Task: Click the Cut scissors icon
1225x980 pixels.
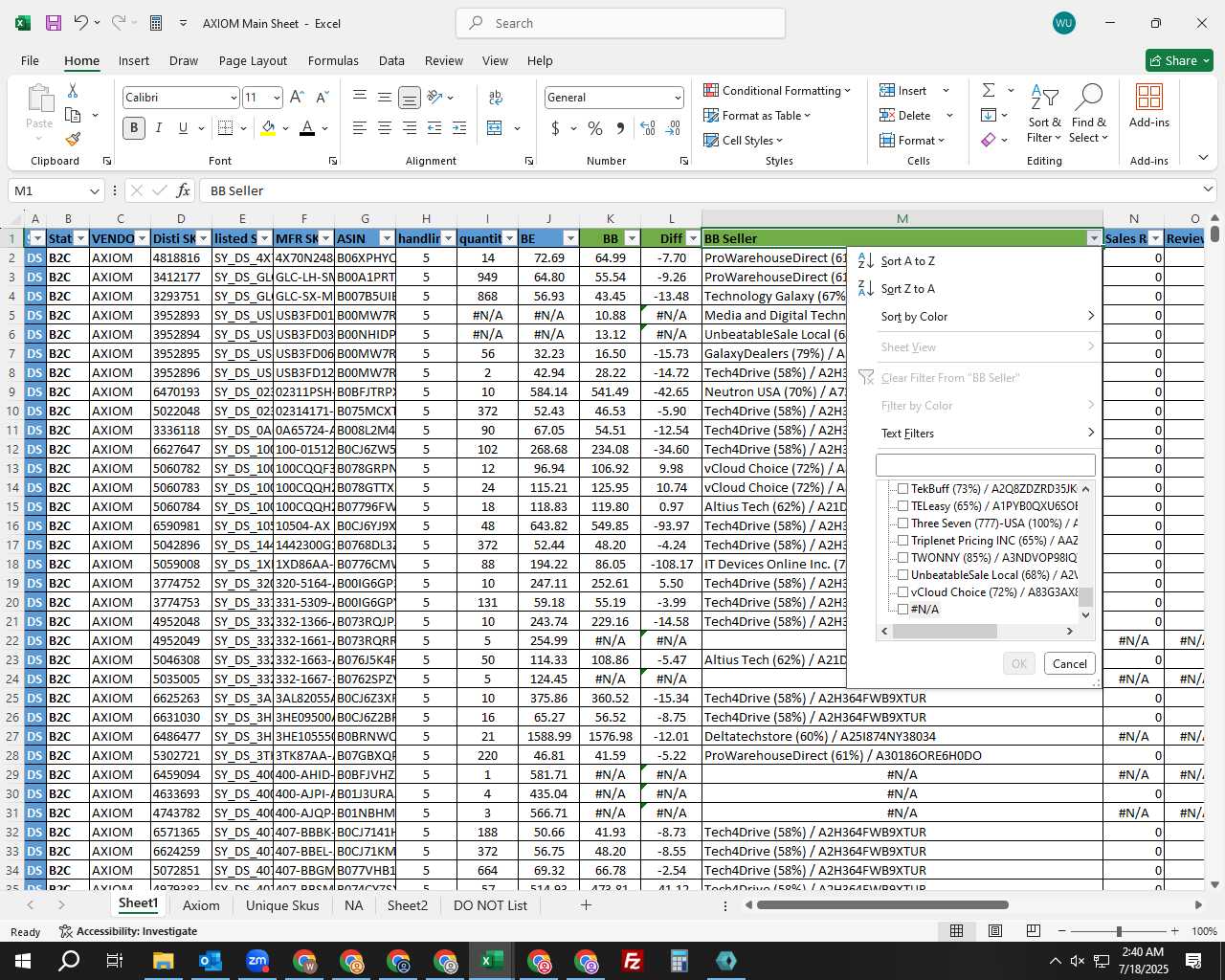Action: click(x=73, y=90)
